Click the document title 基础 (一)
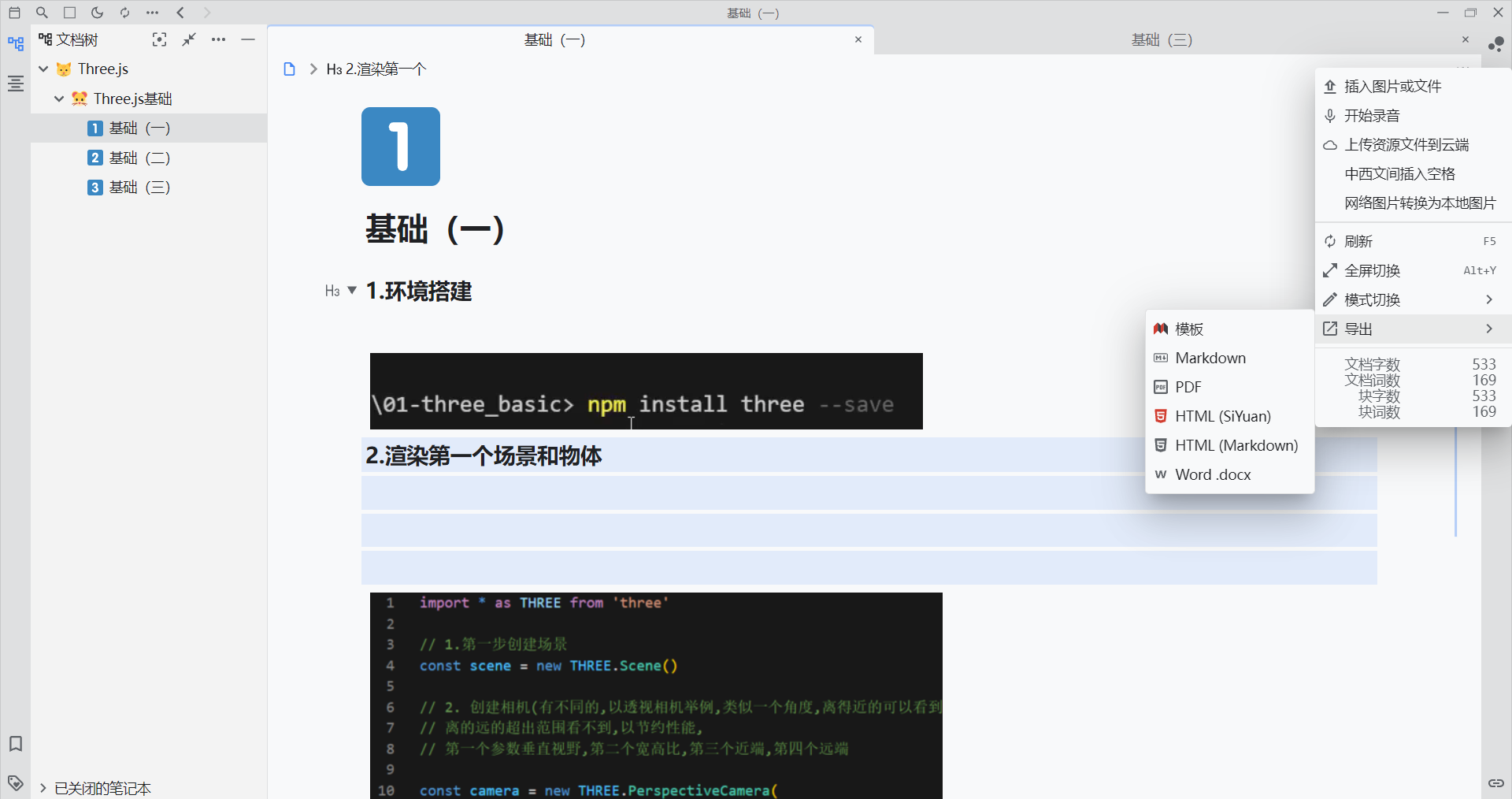The image size is (1512, 799). (435, 229)
